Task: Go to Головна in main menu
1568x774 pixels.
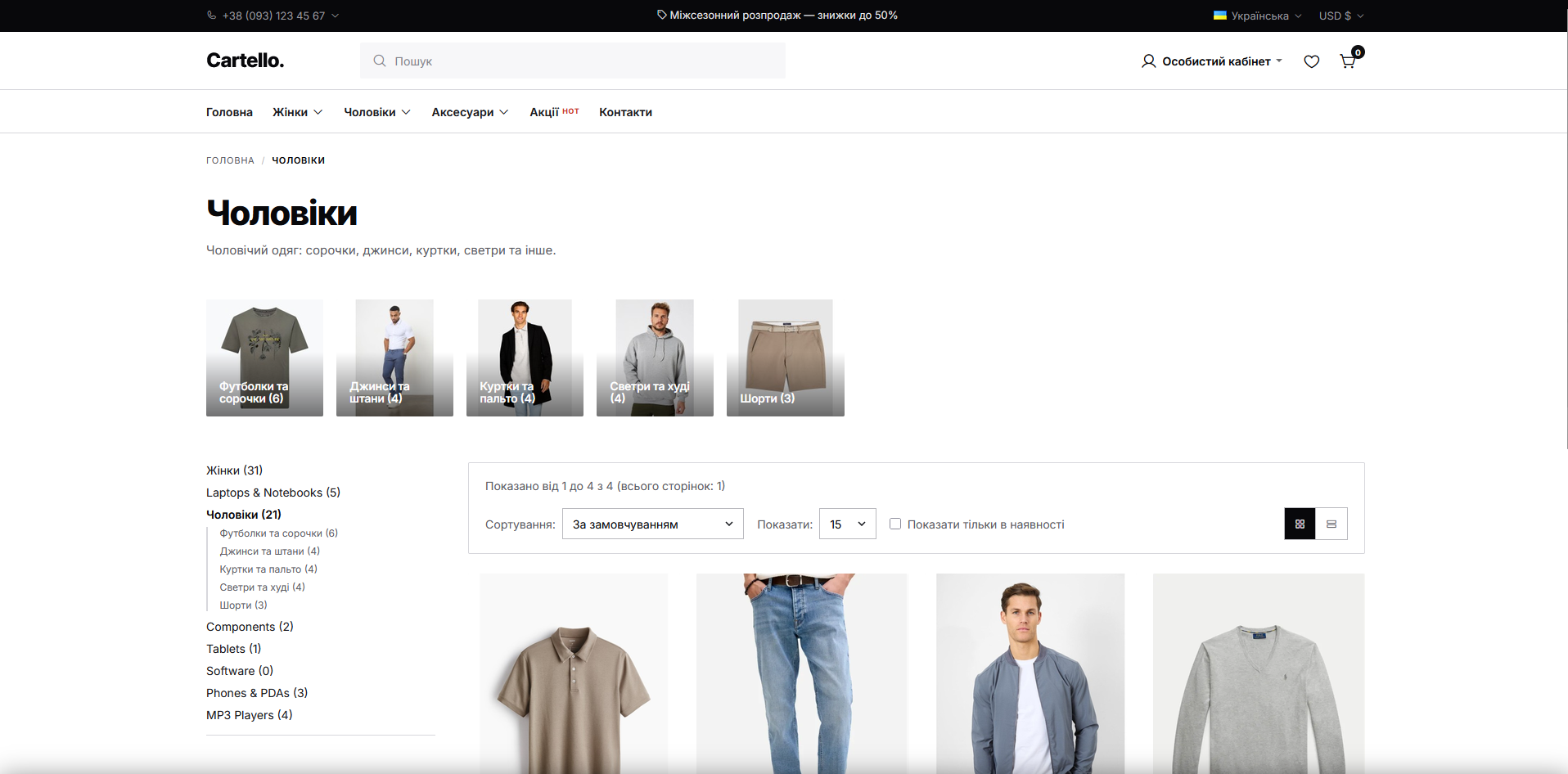Action: (x=229, y=112)
